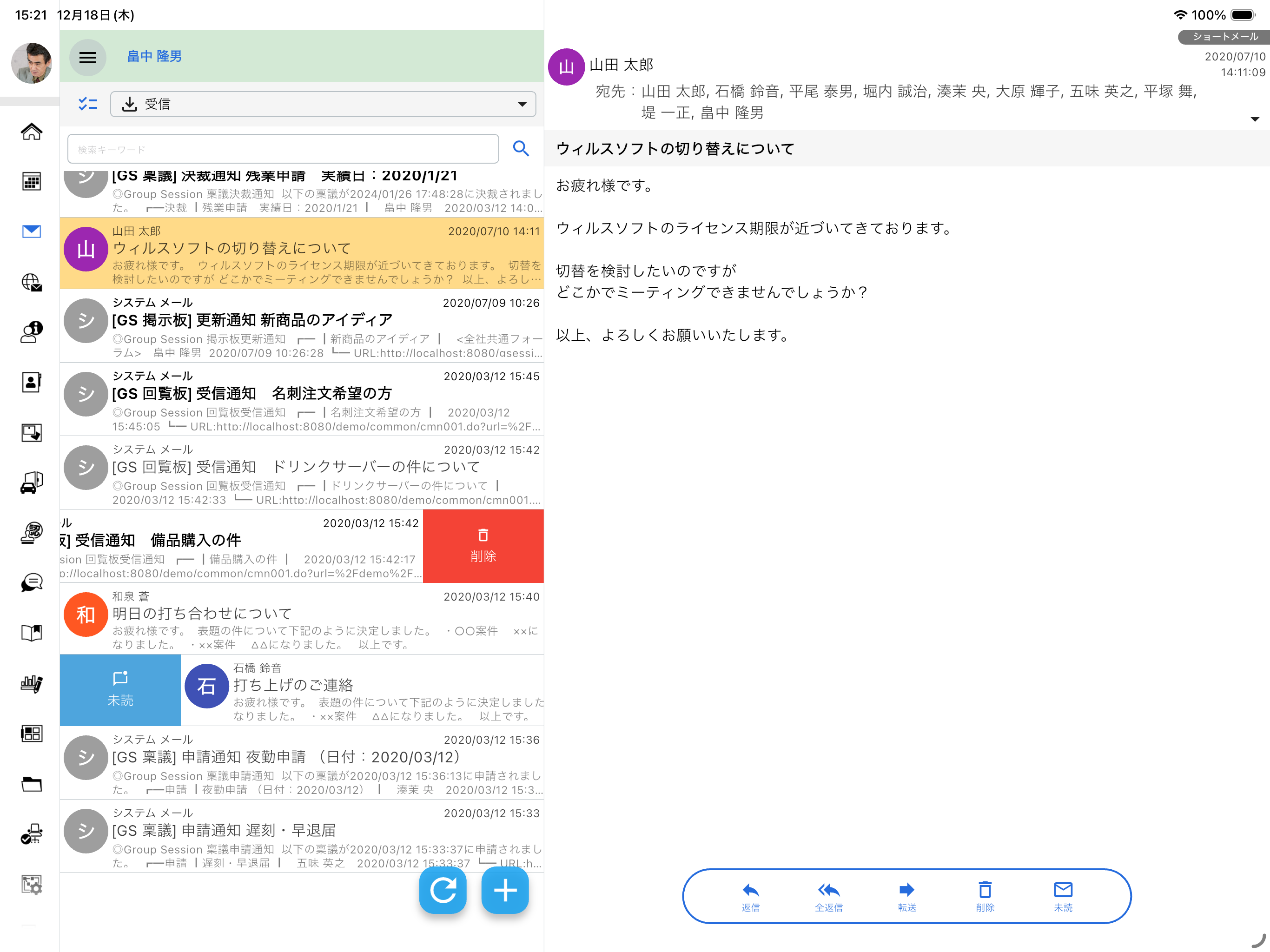Click the ショートメール label badge
The width and height of the screenshot is (1270, 952).
point(1224,37)
